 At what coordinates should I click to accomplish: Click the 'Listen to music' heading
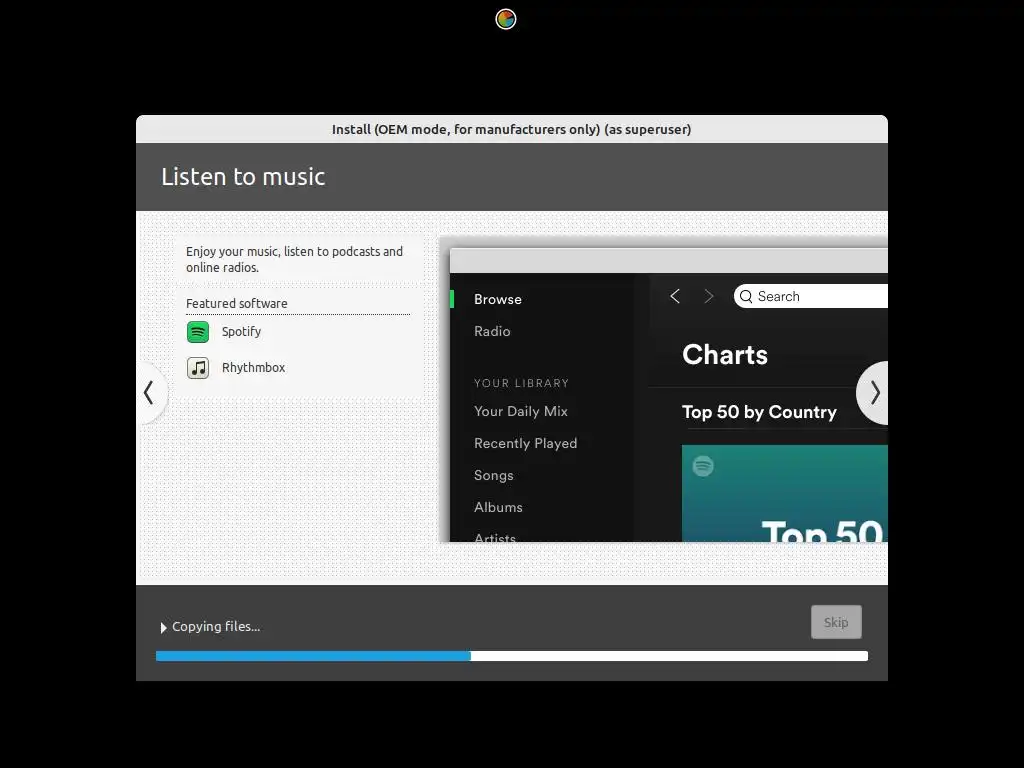click(x=243, y=177)
